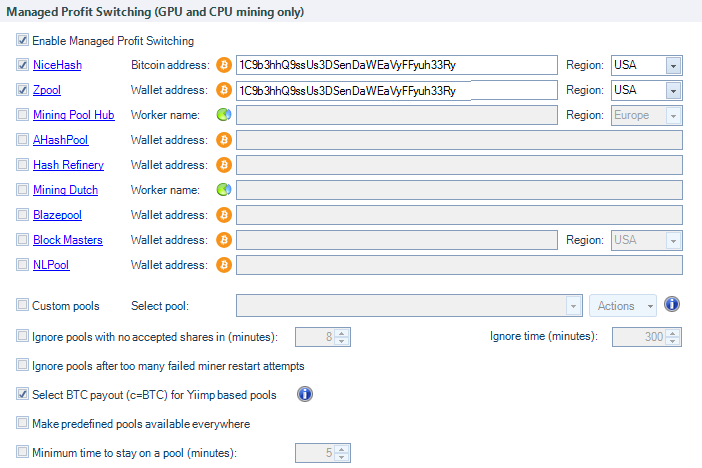Image resolution: width=702 pixels, height=468 pixels.
Task: Check Make predefined pools available everywhere
Action: (22, 423)
